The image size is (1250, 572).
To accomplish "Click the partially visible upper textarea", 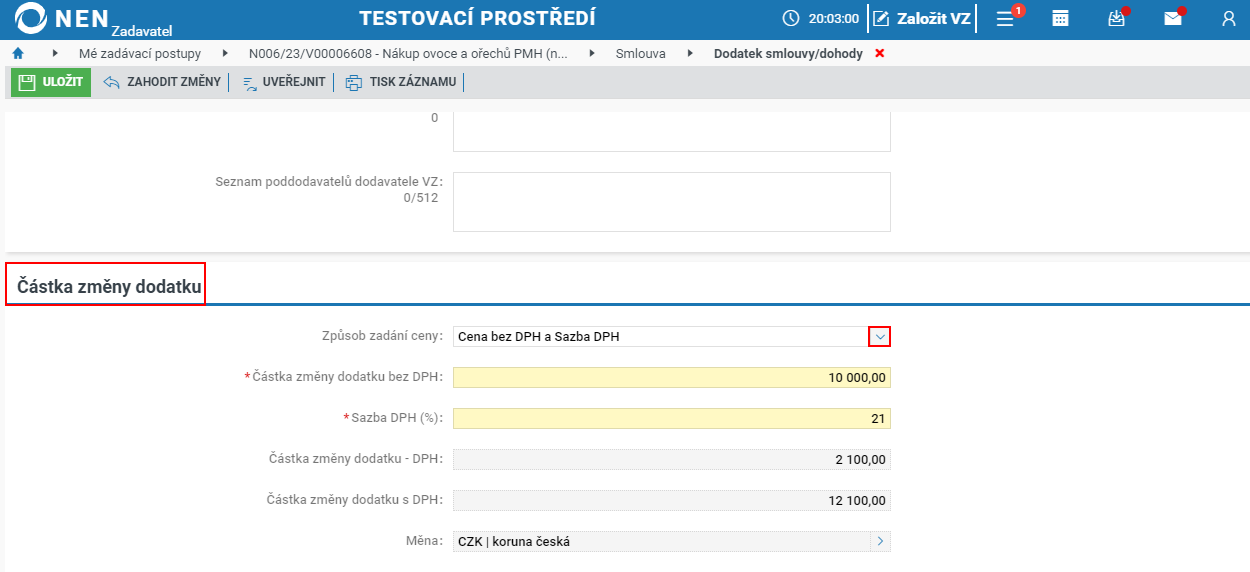I will (671, 132).
